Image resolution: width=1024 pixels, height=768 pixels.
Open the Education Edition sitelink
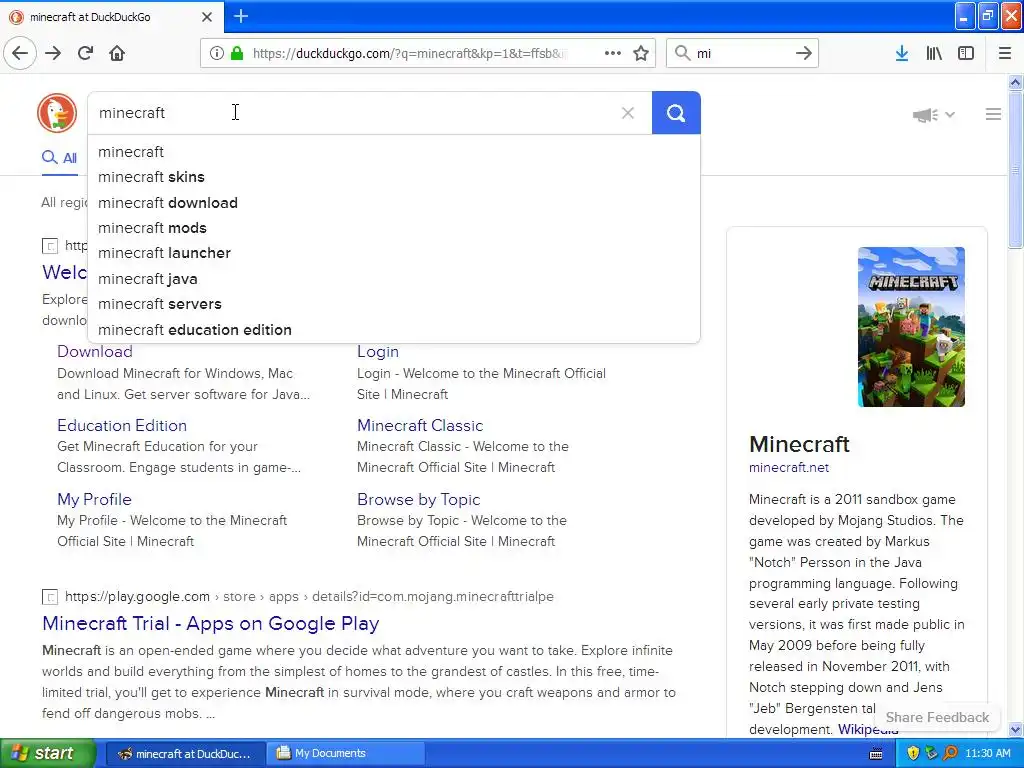(x=122, y=425)
